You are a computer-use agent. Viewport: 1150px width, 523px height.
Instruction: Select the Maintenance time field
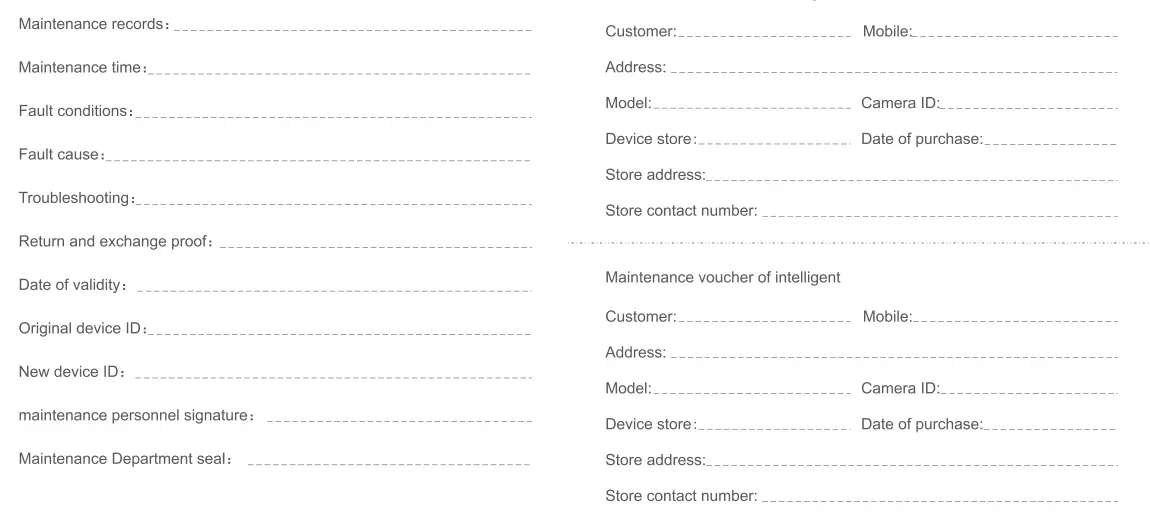click(340, 71)
